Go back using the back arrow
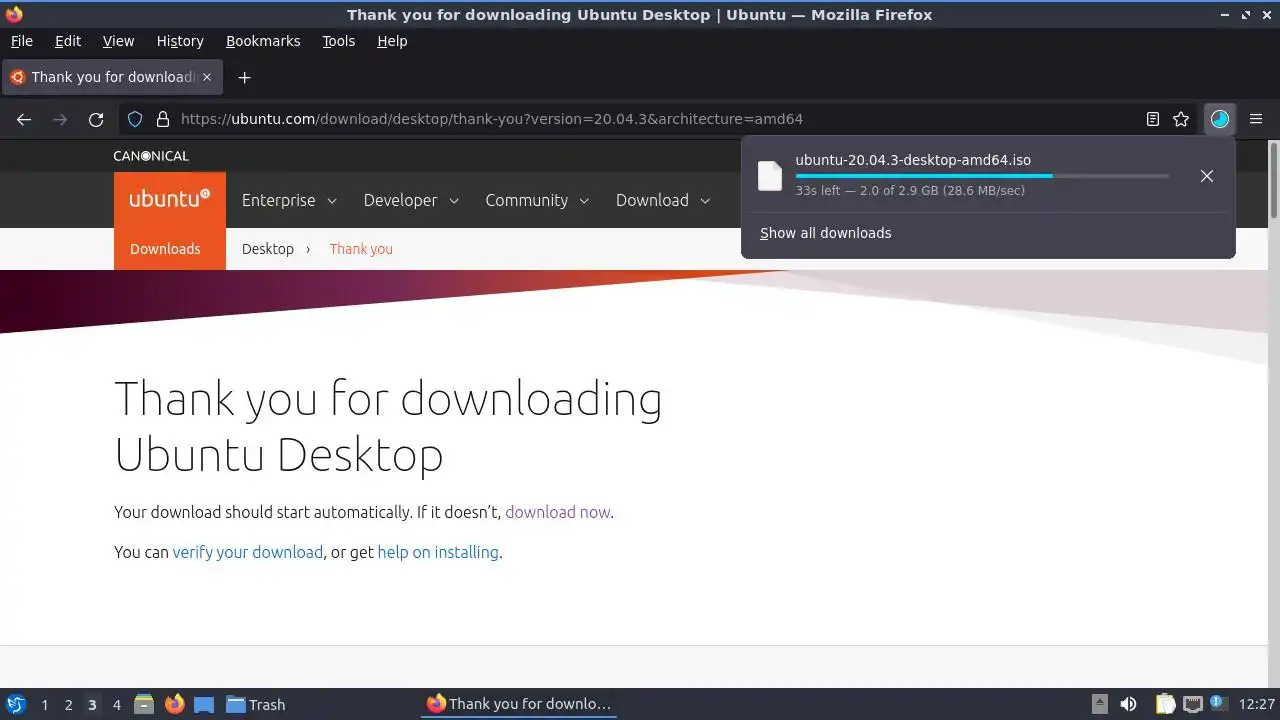Viewport: 1280px width, 720px height. point(24,119)
